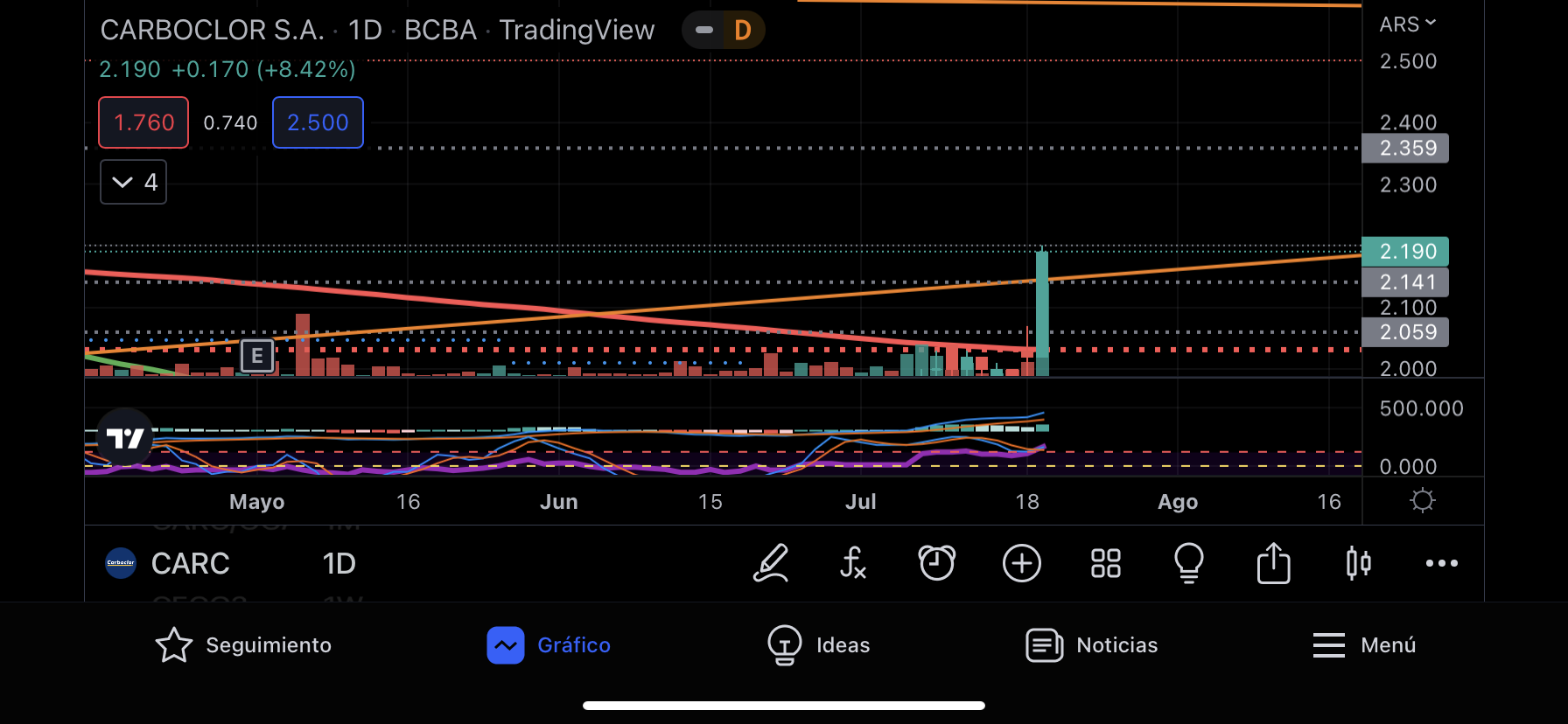Tap the 2.059 price axis label
1568x724 pixels.
(x=1405, y=332)
